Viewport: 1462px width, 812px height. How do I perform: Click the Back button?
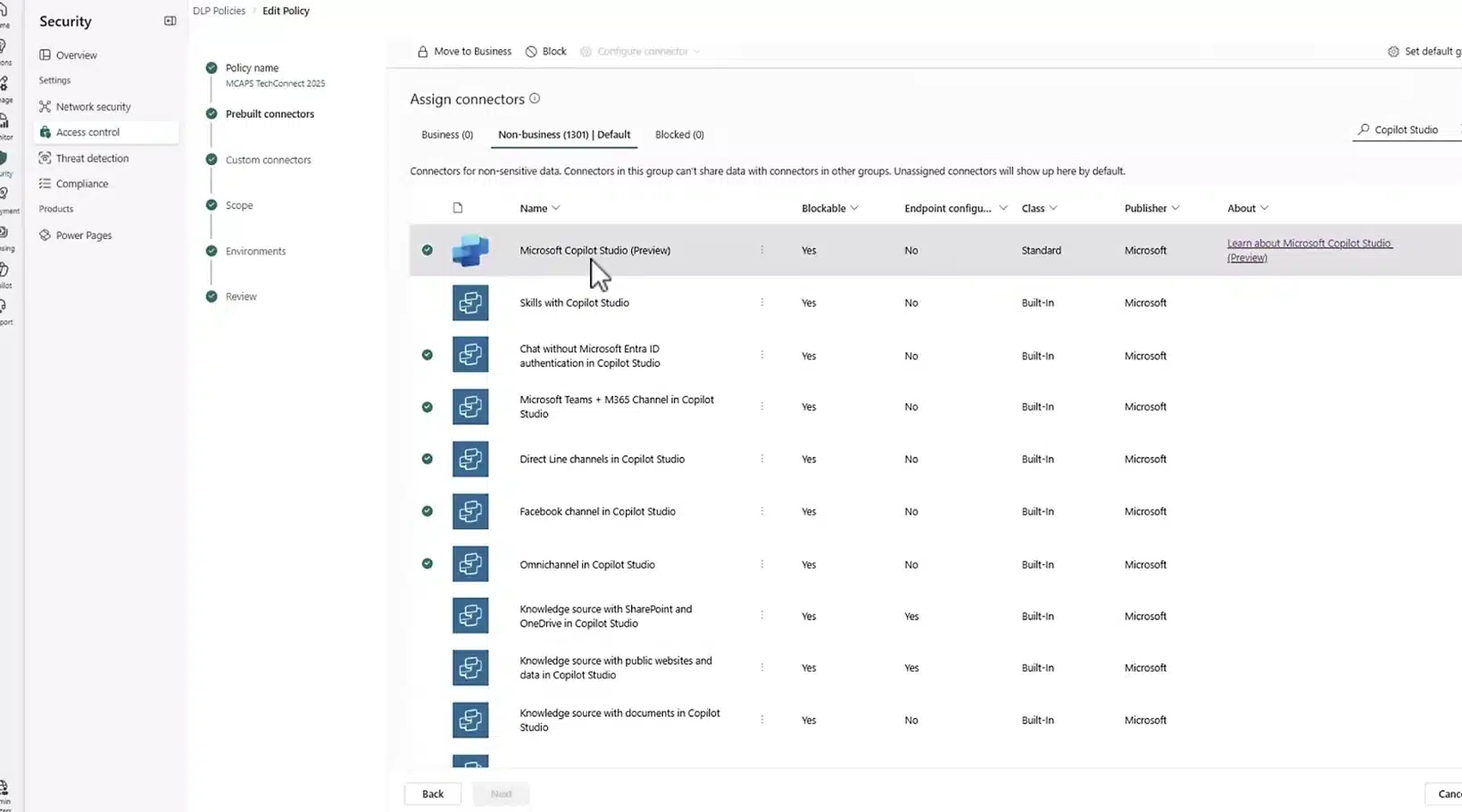[433, 793]
